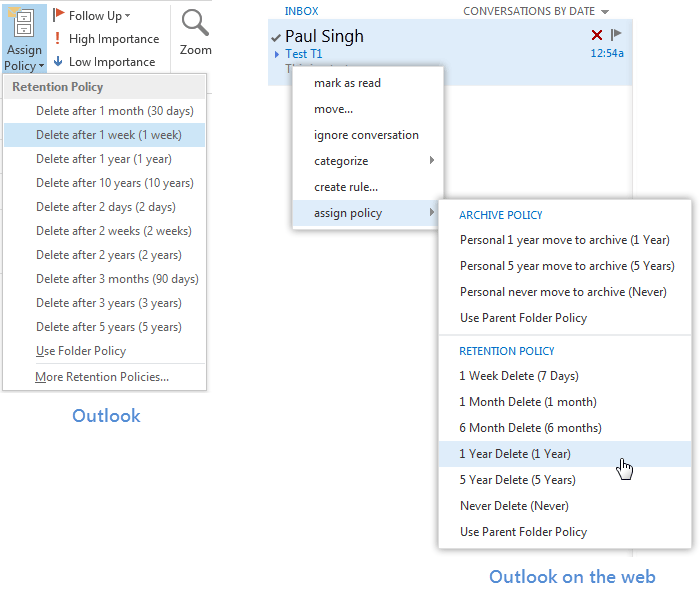The width and height of the screenshot is (700, 596).
Task: Select 'create rule...' from context menu
Action: pyautogui.click(x=345, y=187)
